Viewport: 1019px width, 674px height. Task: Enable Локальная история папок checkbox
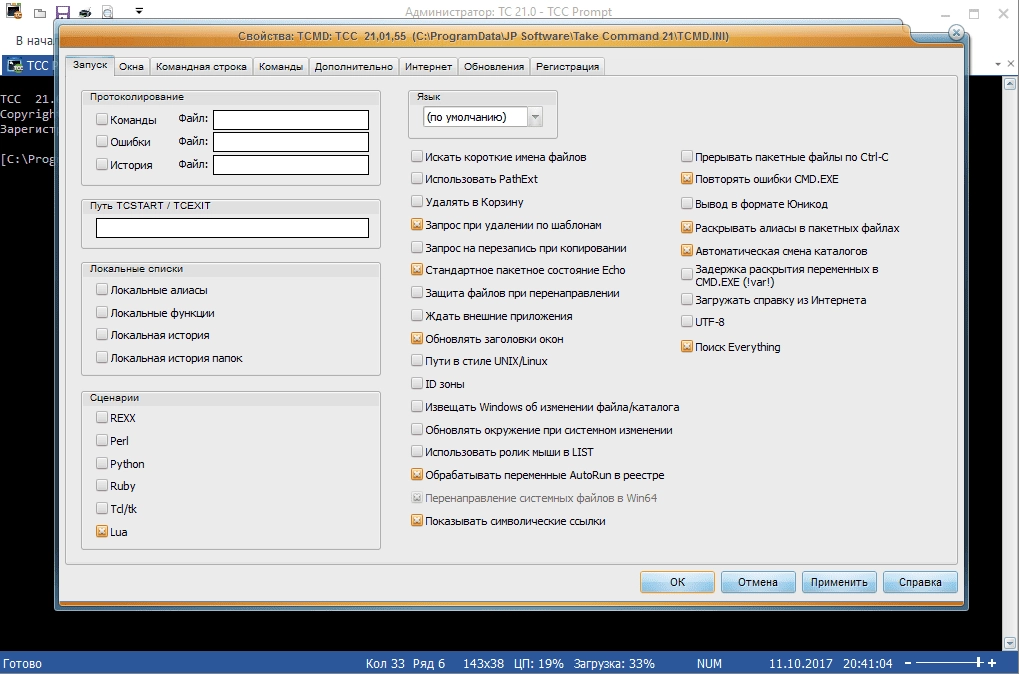[102, 357]
